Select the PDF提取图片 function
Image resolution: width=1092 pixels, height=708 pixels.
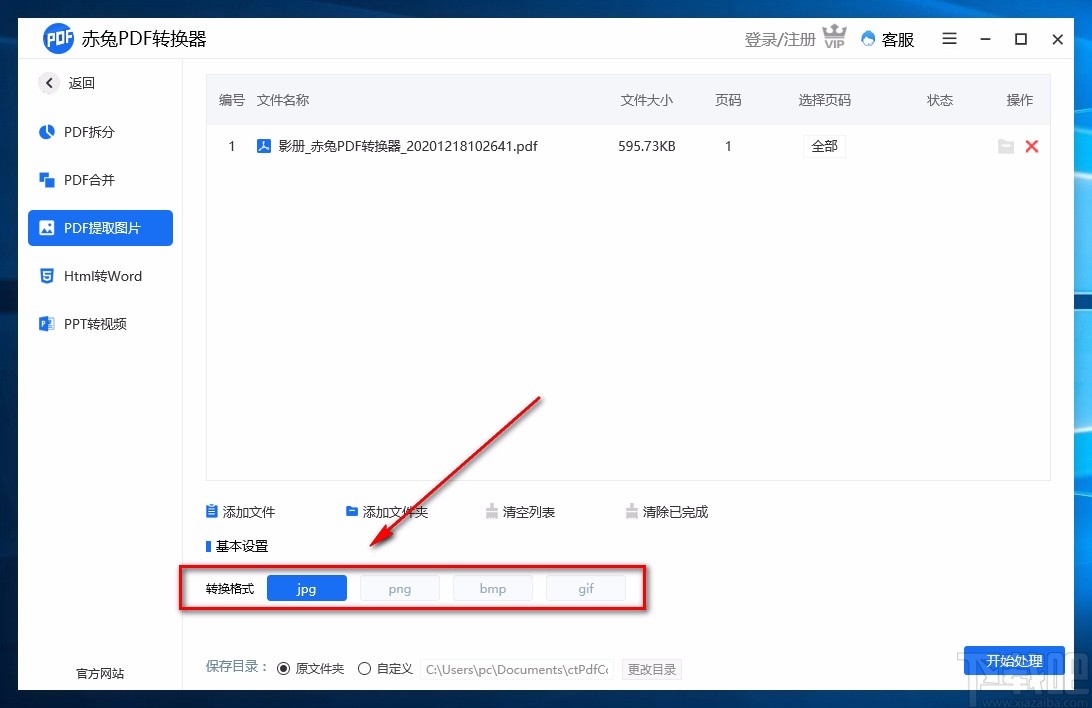click(x=99, y=227)
